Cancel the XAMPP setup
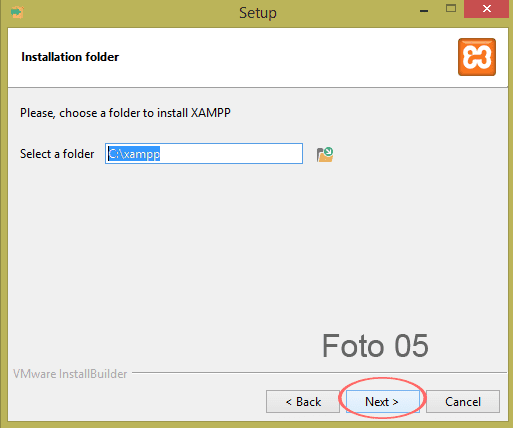This screenshot has height=428, width=513. pos(463,401)
